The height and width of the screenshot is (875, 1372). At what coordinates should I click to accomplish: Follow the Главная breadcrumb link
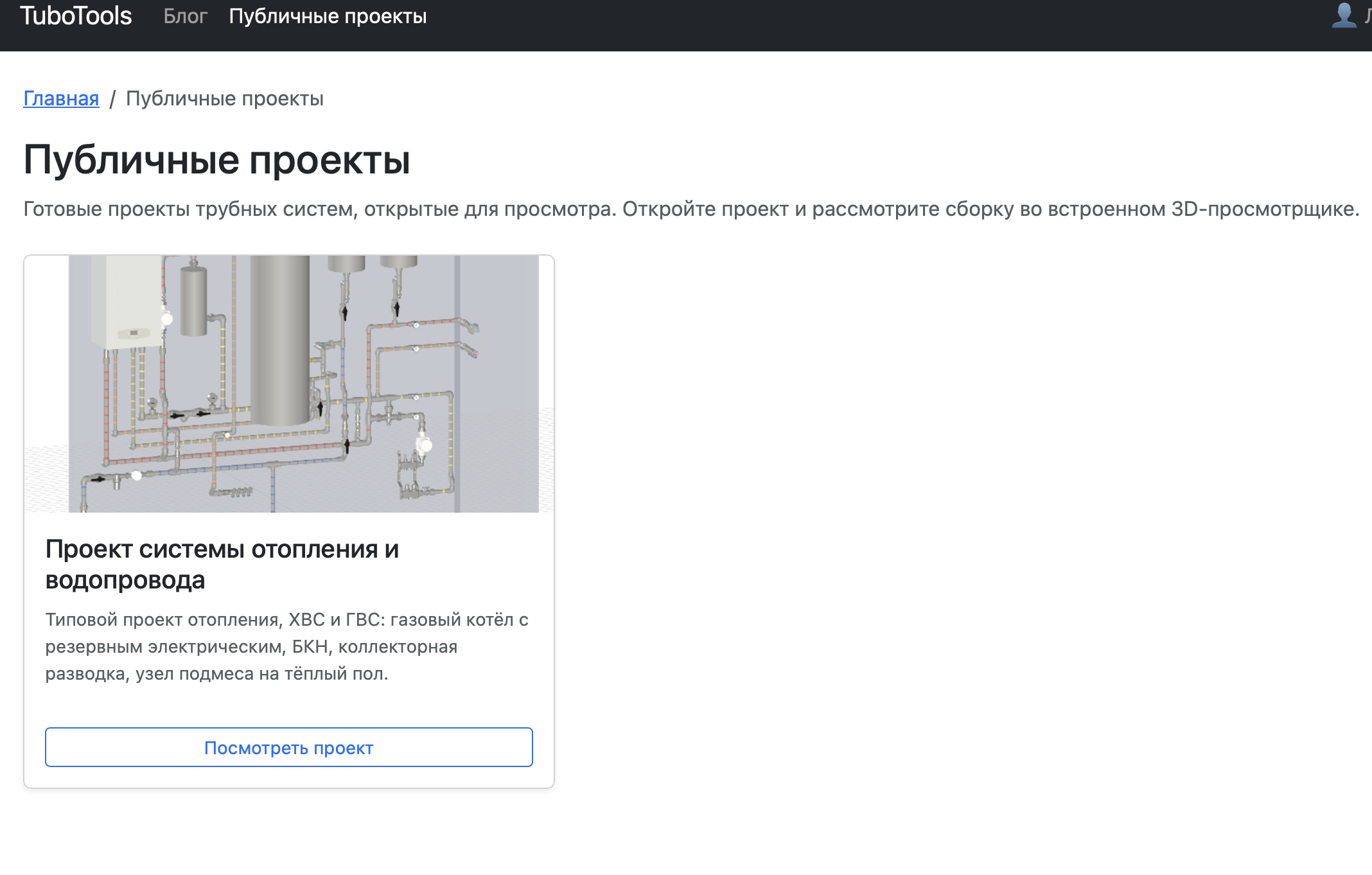coord(61,98)
